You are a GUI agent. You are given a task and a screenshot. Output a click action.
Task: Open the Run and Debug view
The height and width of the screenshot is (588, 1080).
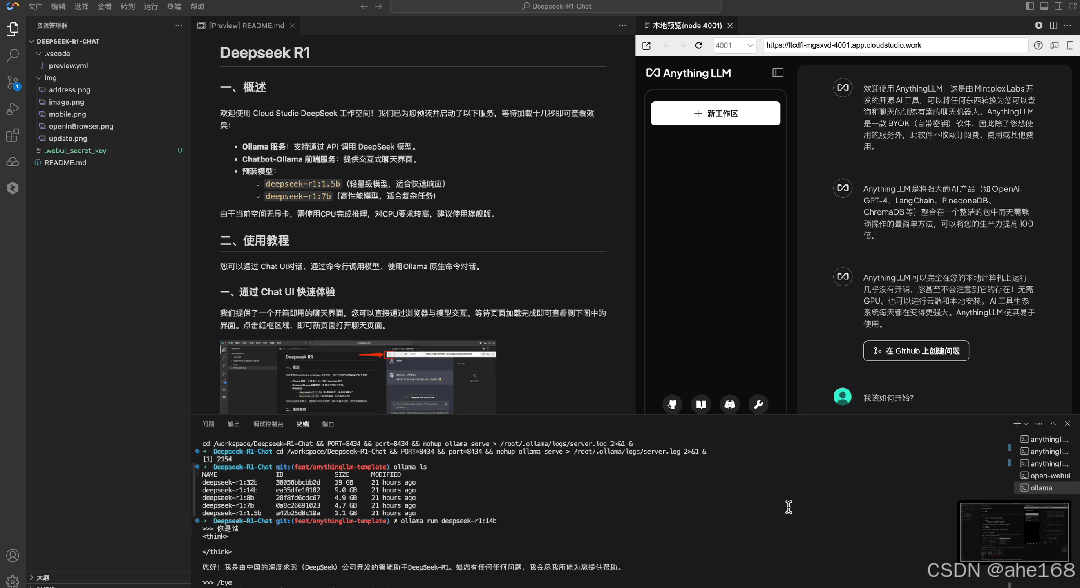click(12, 109)
